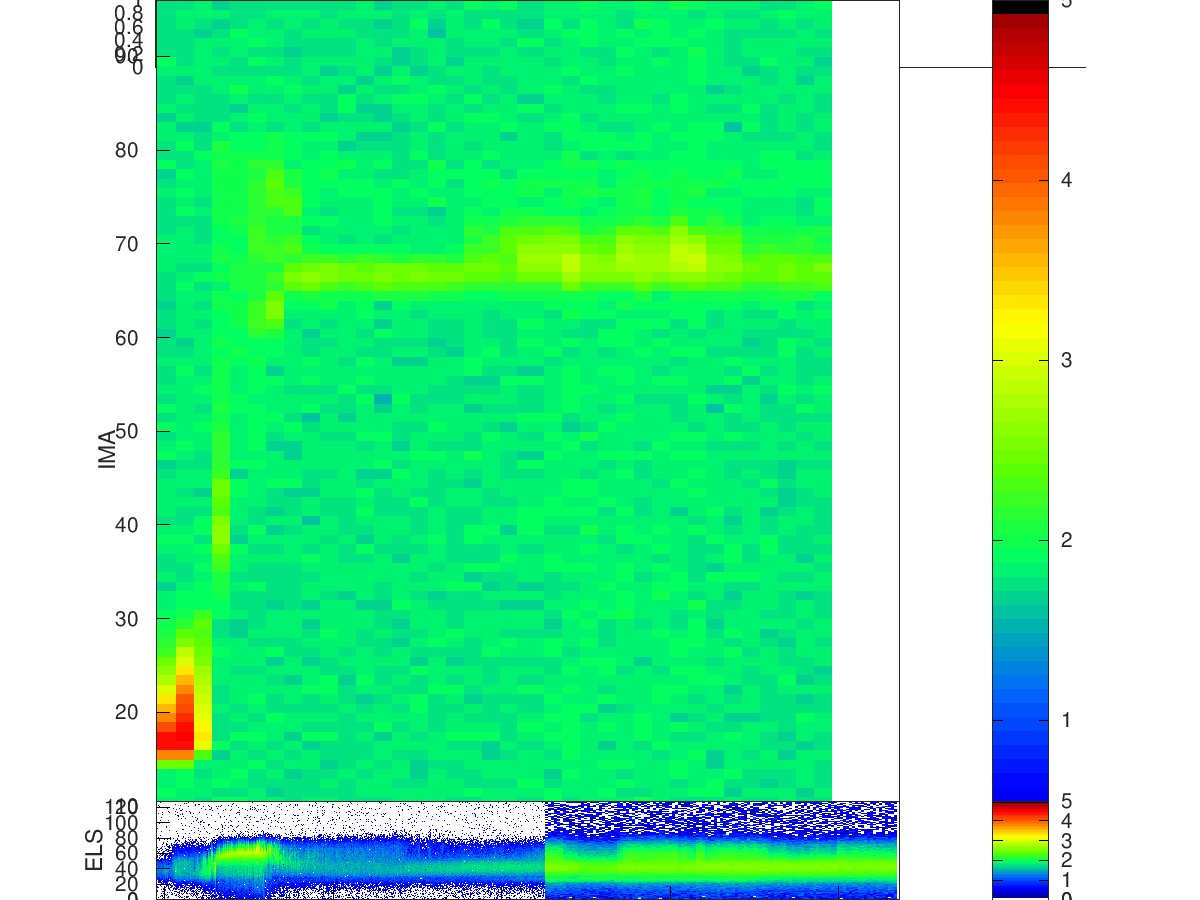Select the 20 tick on IMA axis
This screenshot has height=900, width=1200.
[127, 712]
